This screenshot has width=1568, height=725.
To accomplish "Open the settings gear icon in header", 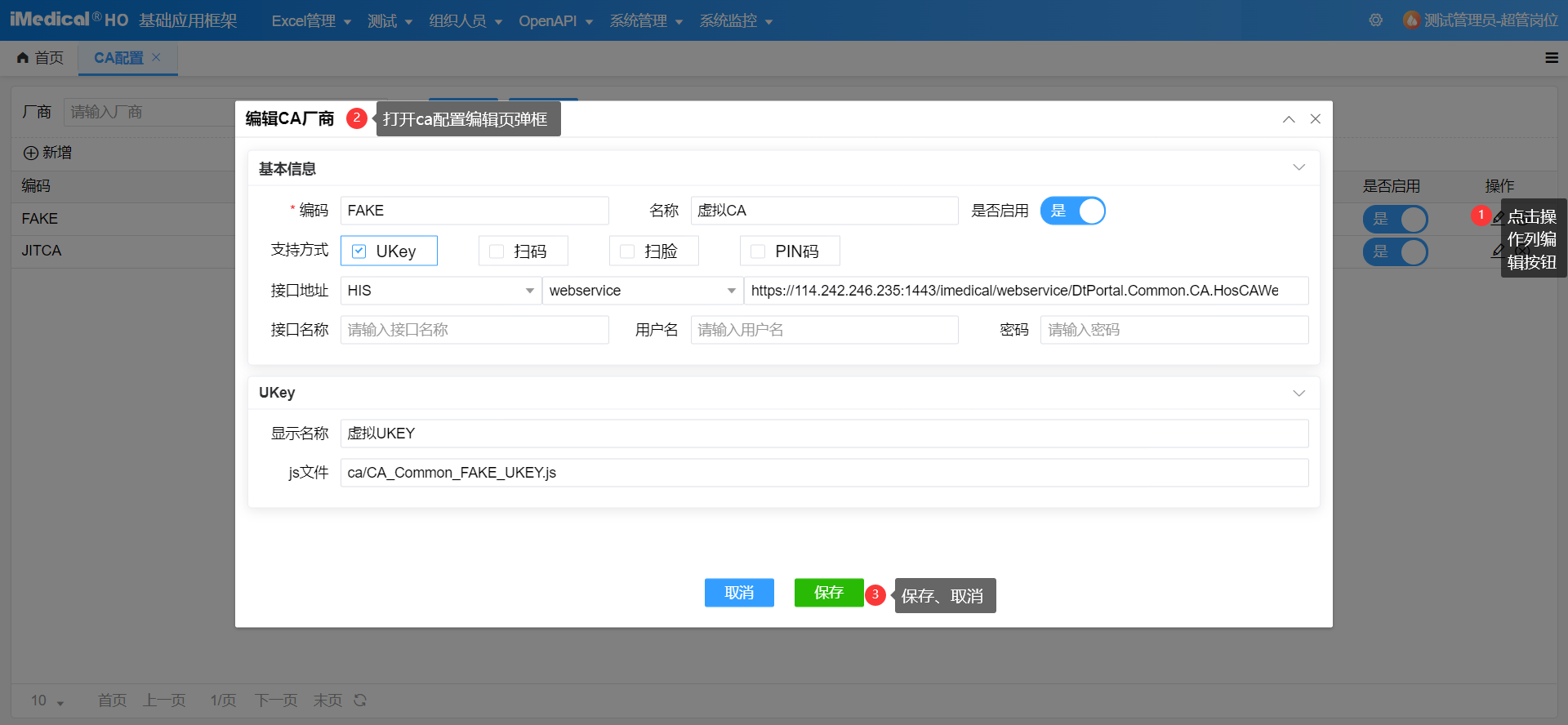I will 1376,20.
